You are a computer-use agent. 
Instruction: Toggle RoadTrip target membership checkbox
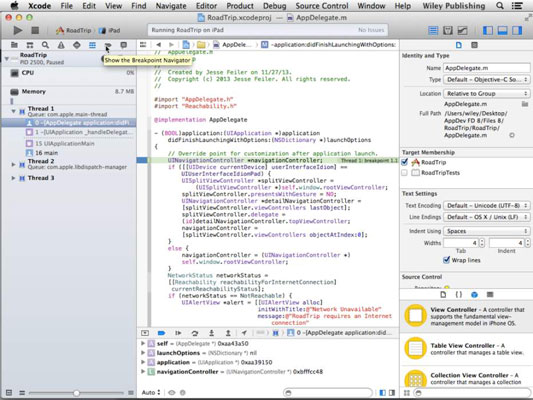point(405,162)
